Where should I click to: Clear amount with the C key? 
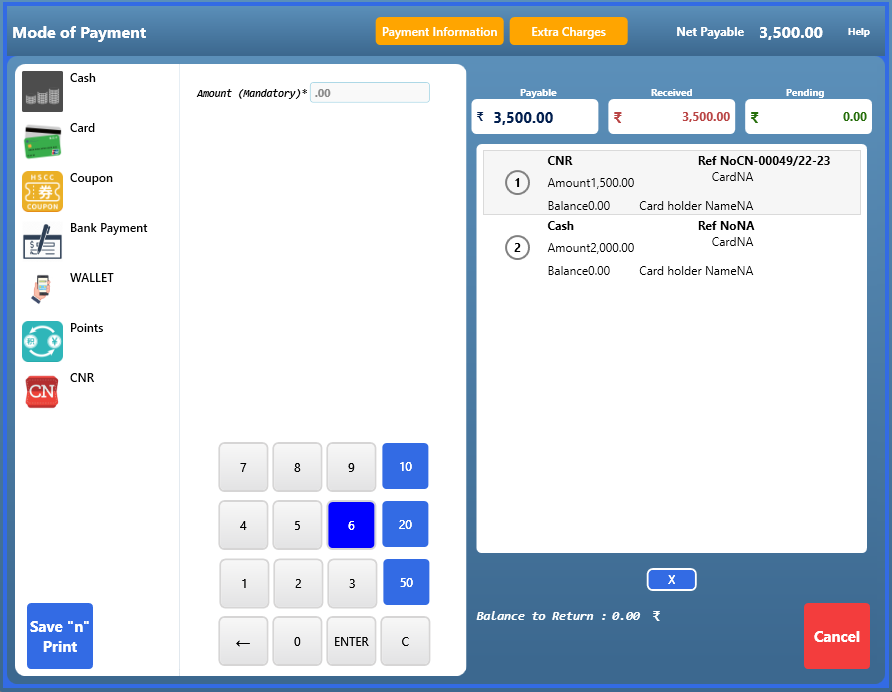tap(405, 641)
